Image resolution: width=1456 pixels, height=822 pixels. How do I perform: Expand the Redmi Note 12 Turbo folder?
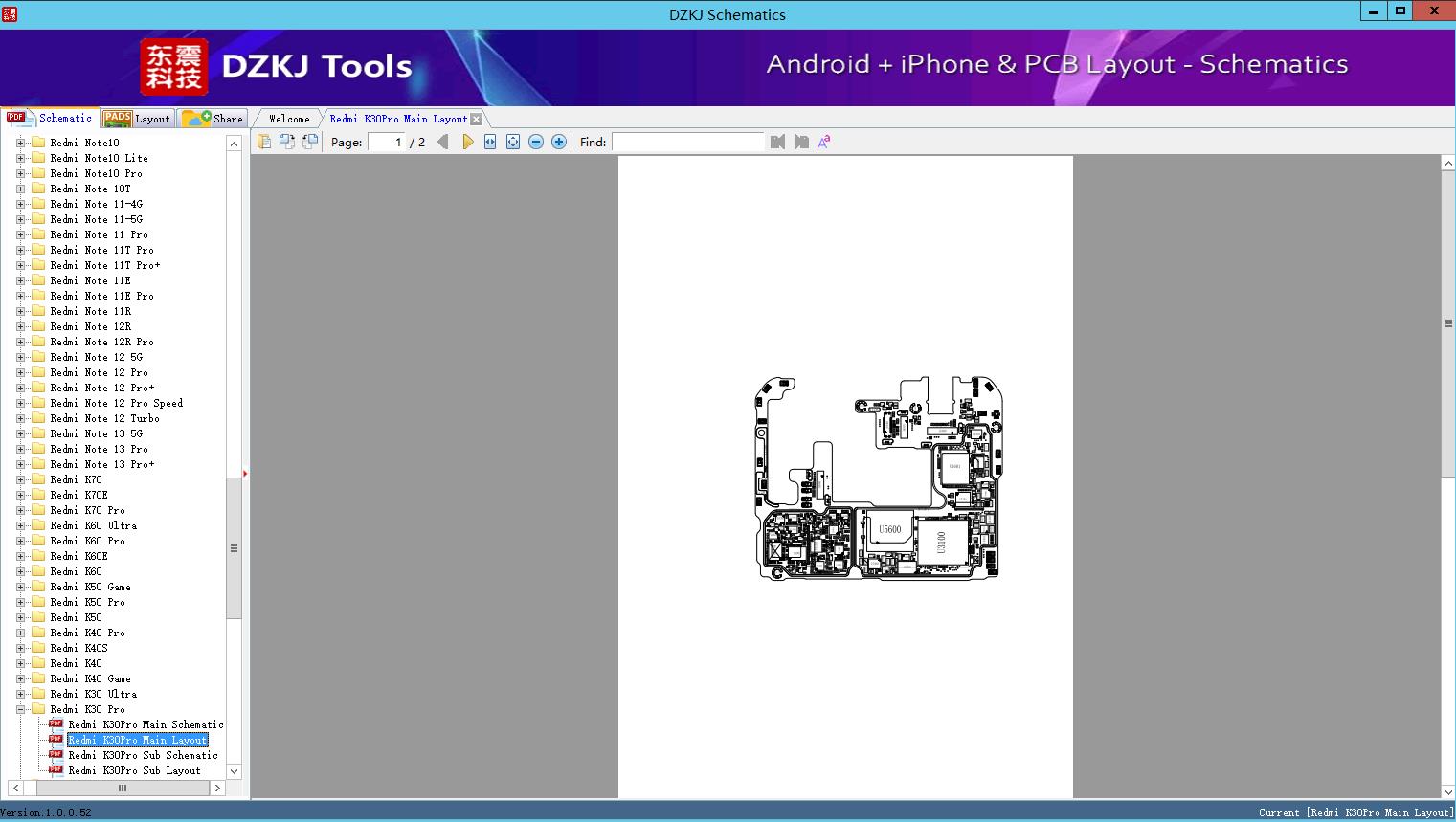pyautogui.click(x=20, y=418)
